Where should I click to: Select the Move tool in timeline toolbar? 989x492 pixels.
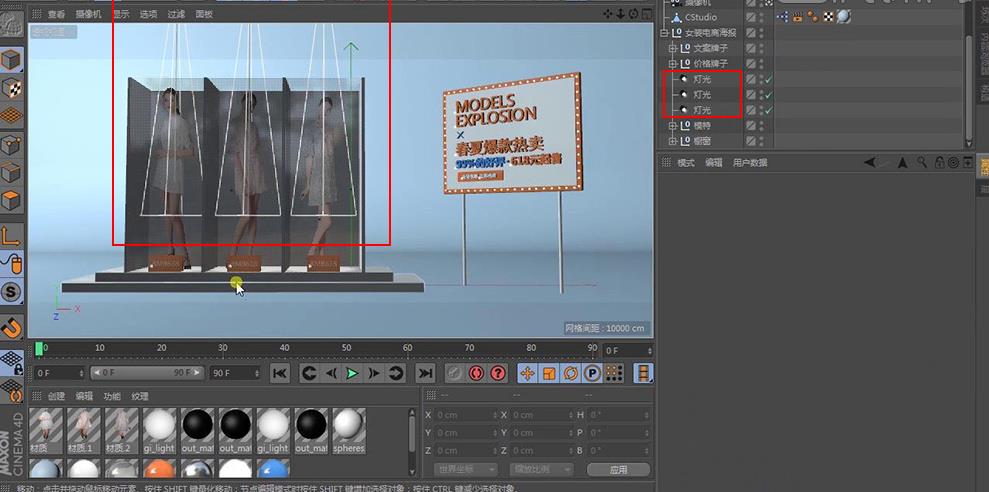[x=527, y=373]
